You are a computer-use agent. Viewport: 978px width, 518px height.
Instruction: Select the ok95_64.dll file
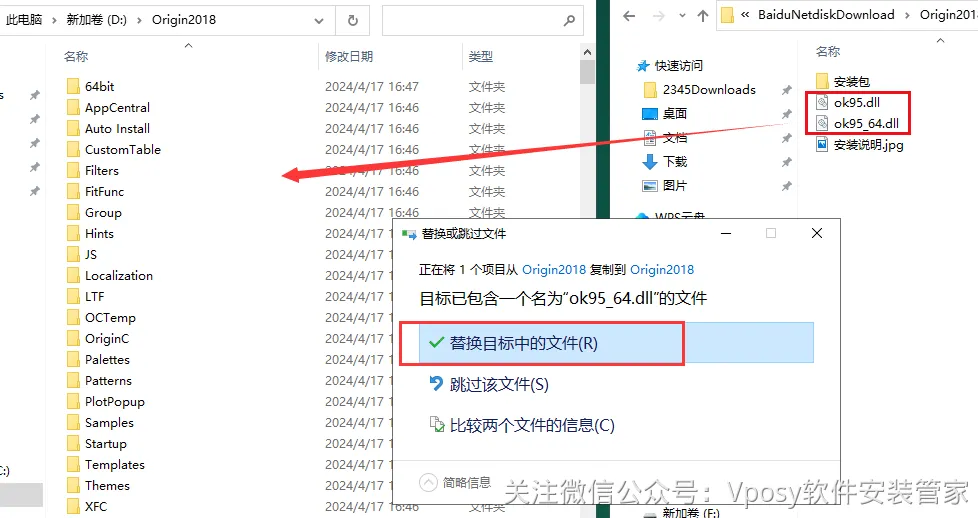coord(866,124)
